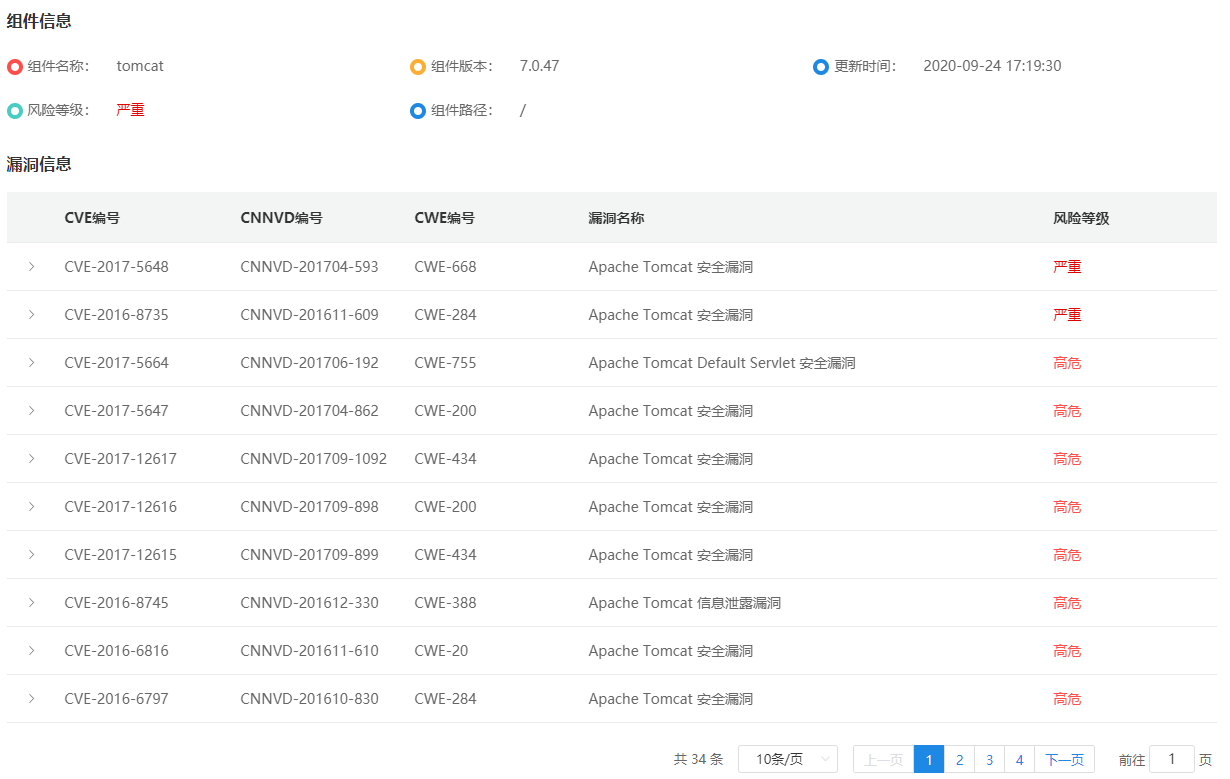Click the 7.0.47 version value

coord(539,66)
